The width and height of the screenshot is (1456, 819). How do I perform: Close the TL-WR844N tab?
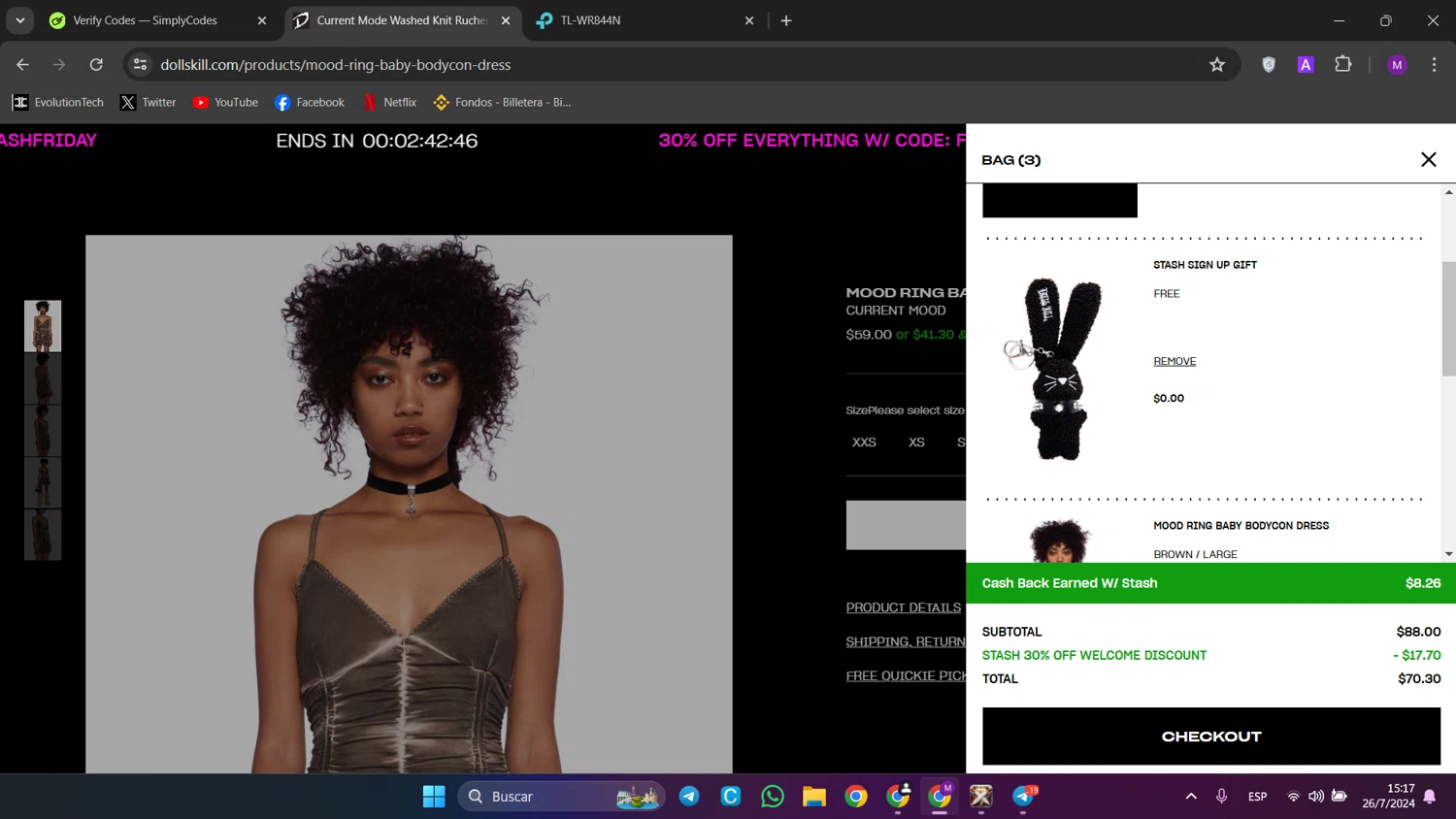click(x=749, y=20)
